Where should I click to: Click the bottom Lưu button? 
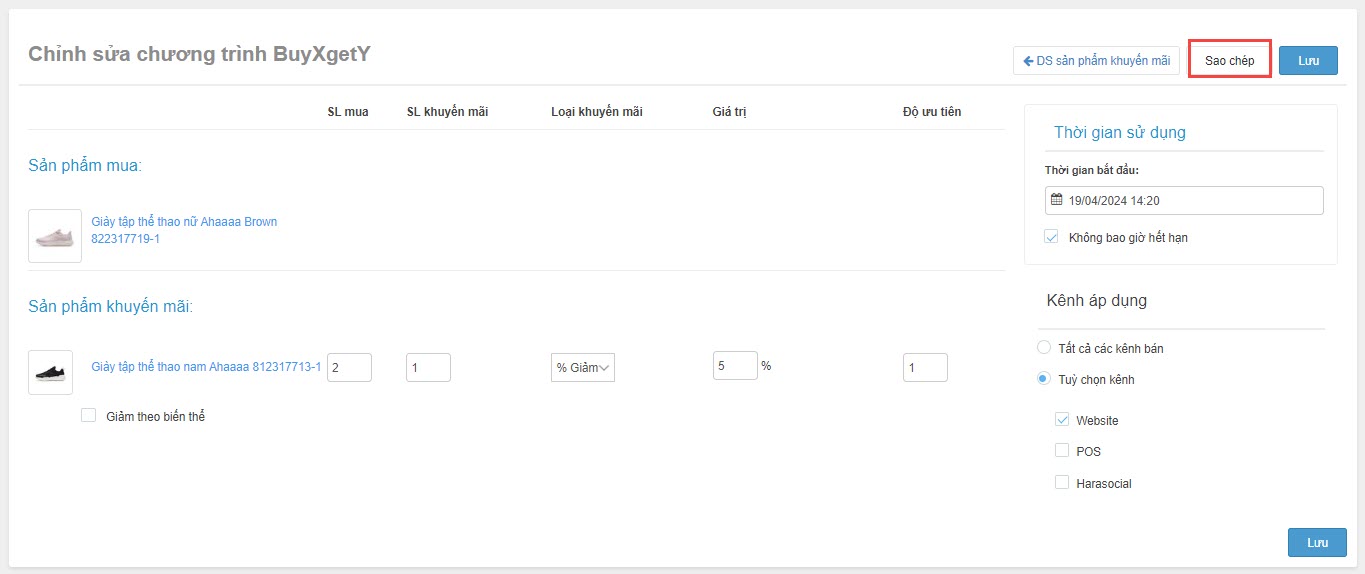pyautogui.click(x=1317, y=542)
